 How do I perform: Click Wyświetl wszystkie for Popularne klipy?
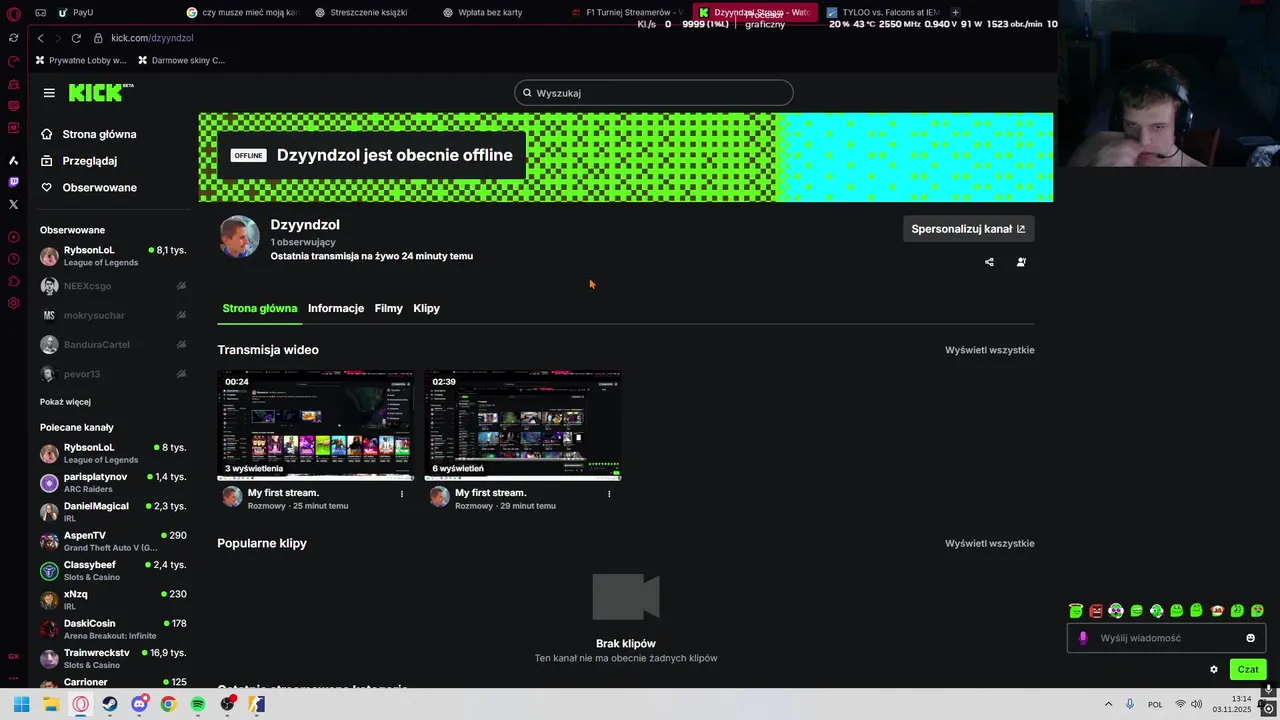[x=990, y=544]
